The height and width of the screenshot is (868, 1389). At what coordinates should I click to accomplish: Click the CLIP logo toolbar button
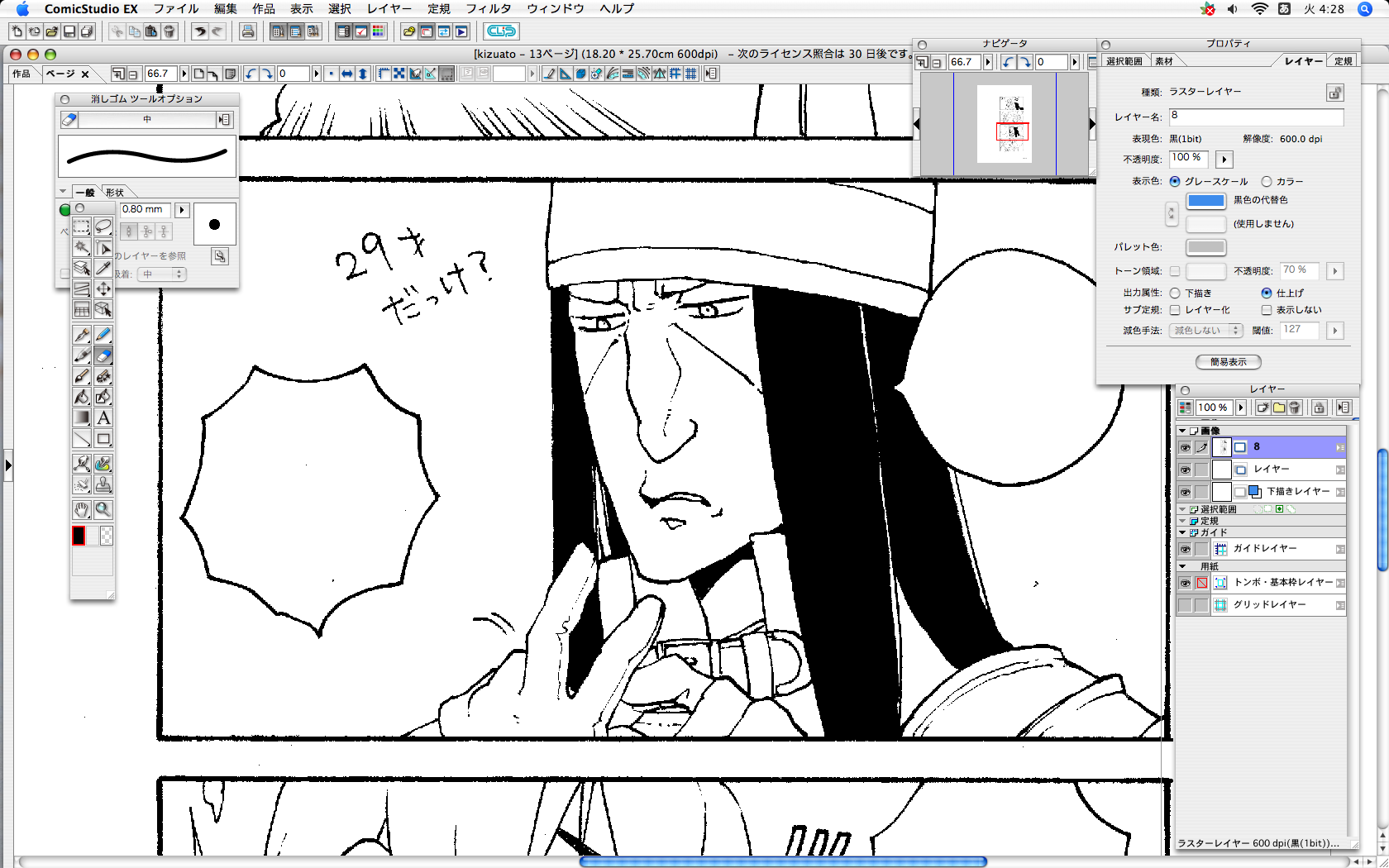[501, 31]
